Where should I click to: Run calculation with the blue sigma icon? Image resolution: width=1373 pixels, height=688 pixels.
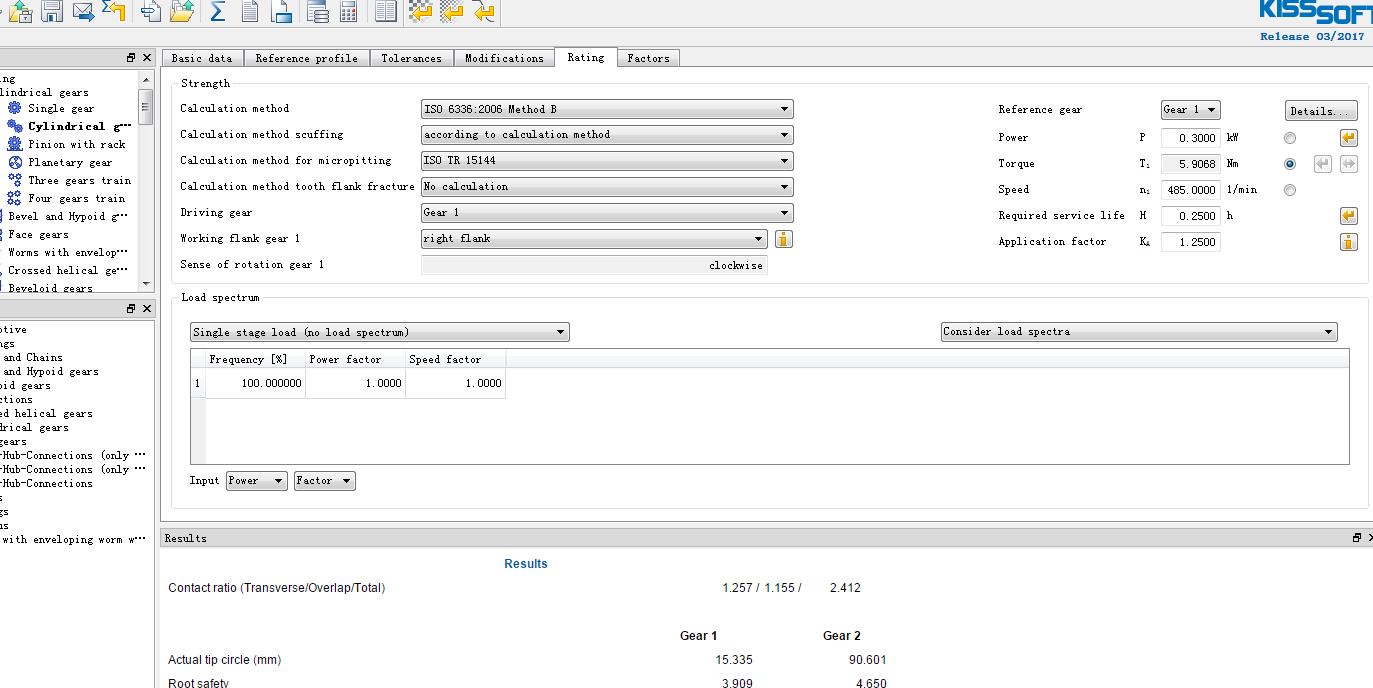pos(218,12)
